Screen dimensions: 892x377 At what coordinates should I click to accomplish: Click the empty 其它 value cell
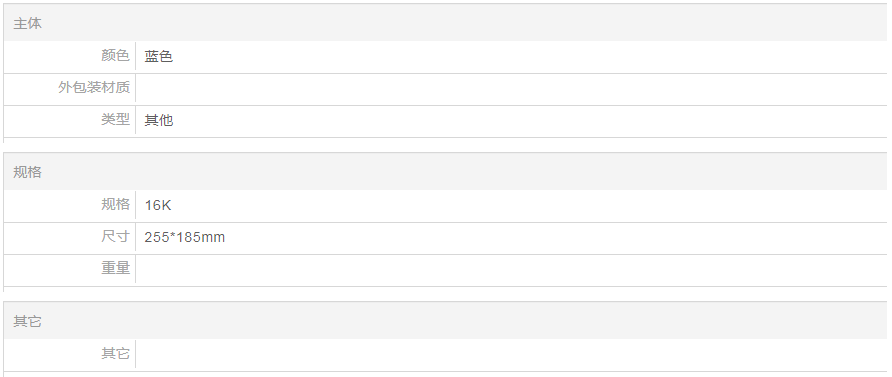point(511,355)
